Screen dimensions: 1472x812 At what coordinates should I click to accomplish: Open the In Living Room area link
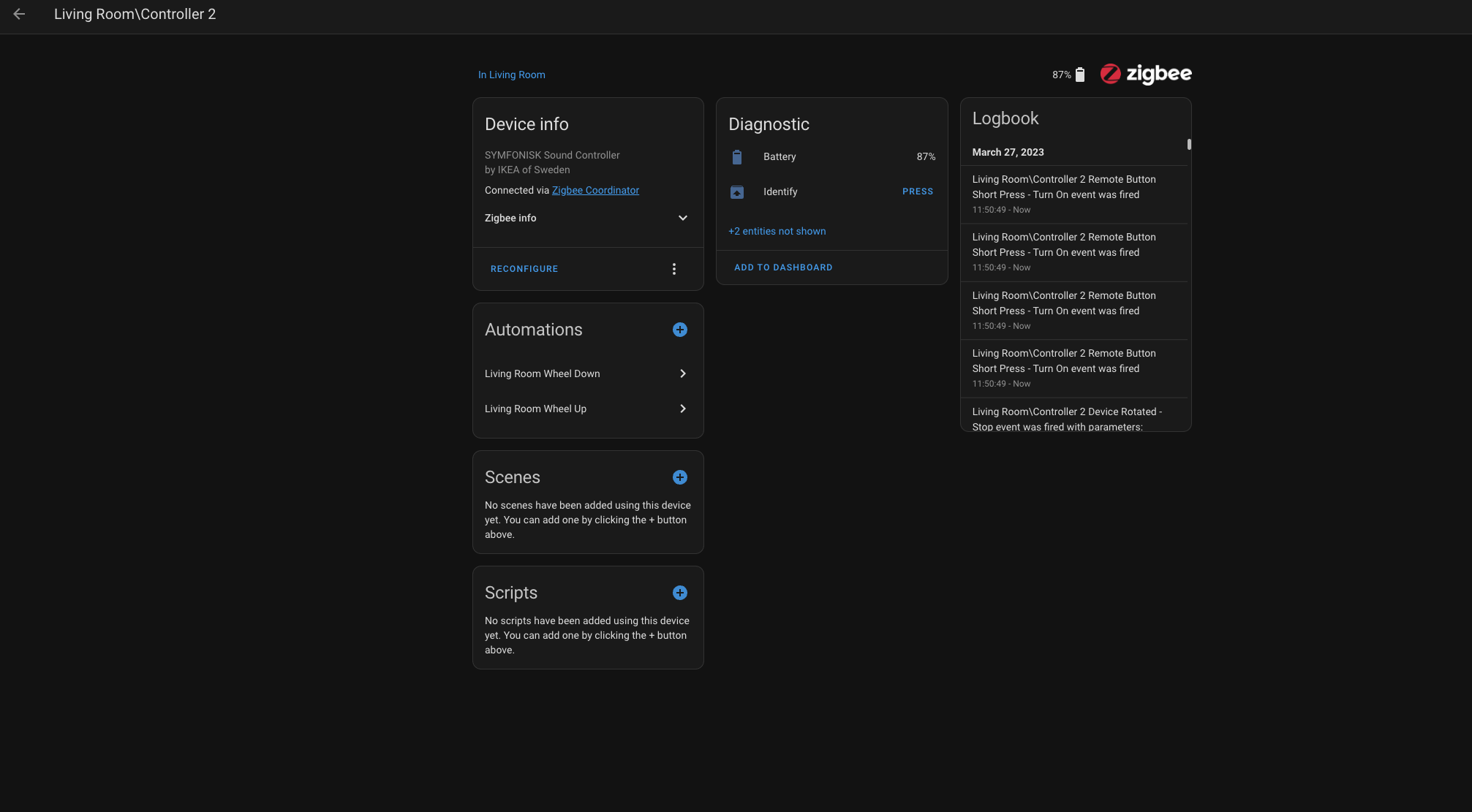click(x=511, y=75)
